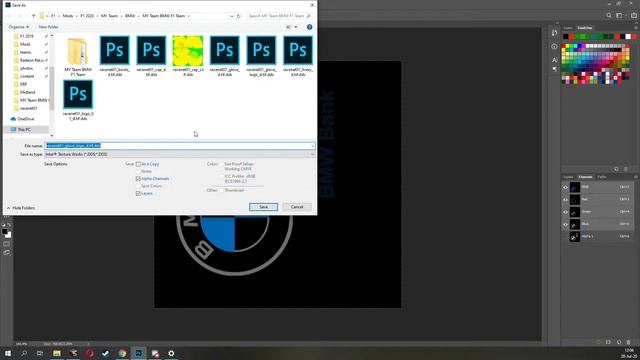Click the foreground color square in toolbar
Viewport: 640px width, 360px height.
pos(4,232)
